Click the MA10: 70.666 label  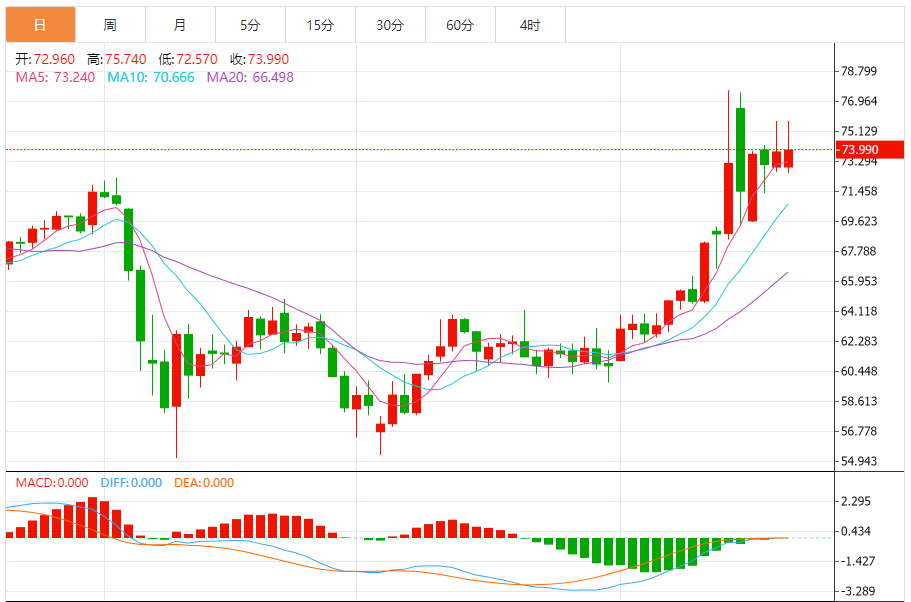coord(150,77)
